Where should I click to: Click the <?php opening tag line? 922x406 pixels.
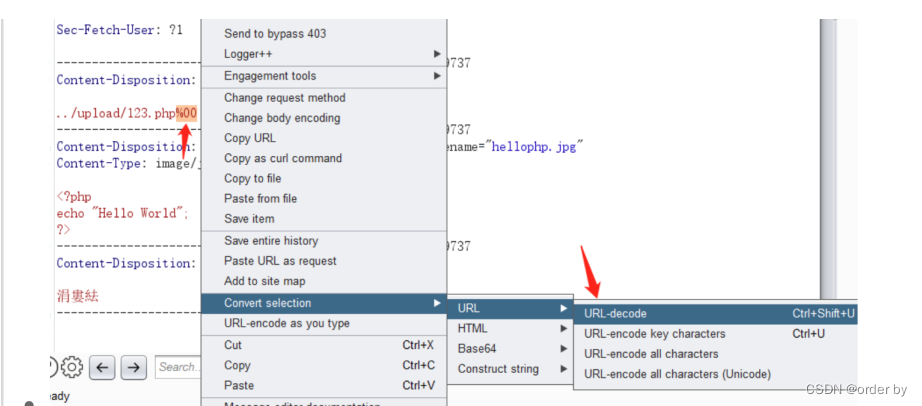(x=74, y=197)
